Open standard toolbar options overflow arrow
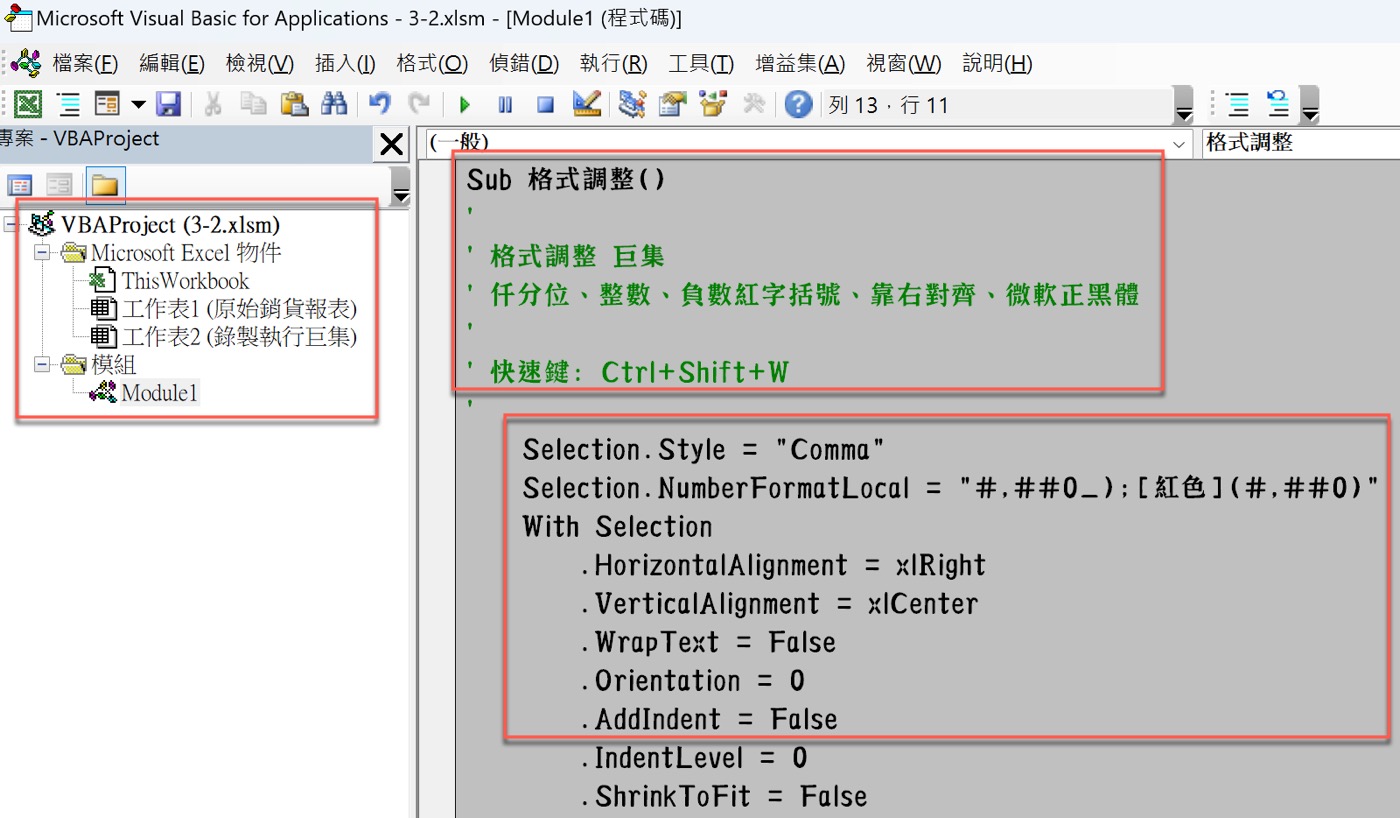 click(x=1184, y=106)
